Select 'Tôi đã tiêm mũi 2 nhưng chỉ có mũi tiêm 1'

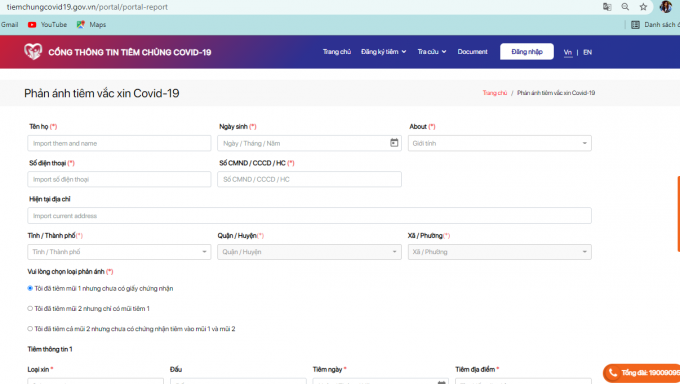pos(30,309)
